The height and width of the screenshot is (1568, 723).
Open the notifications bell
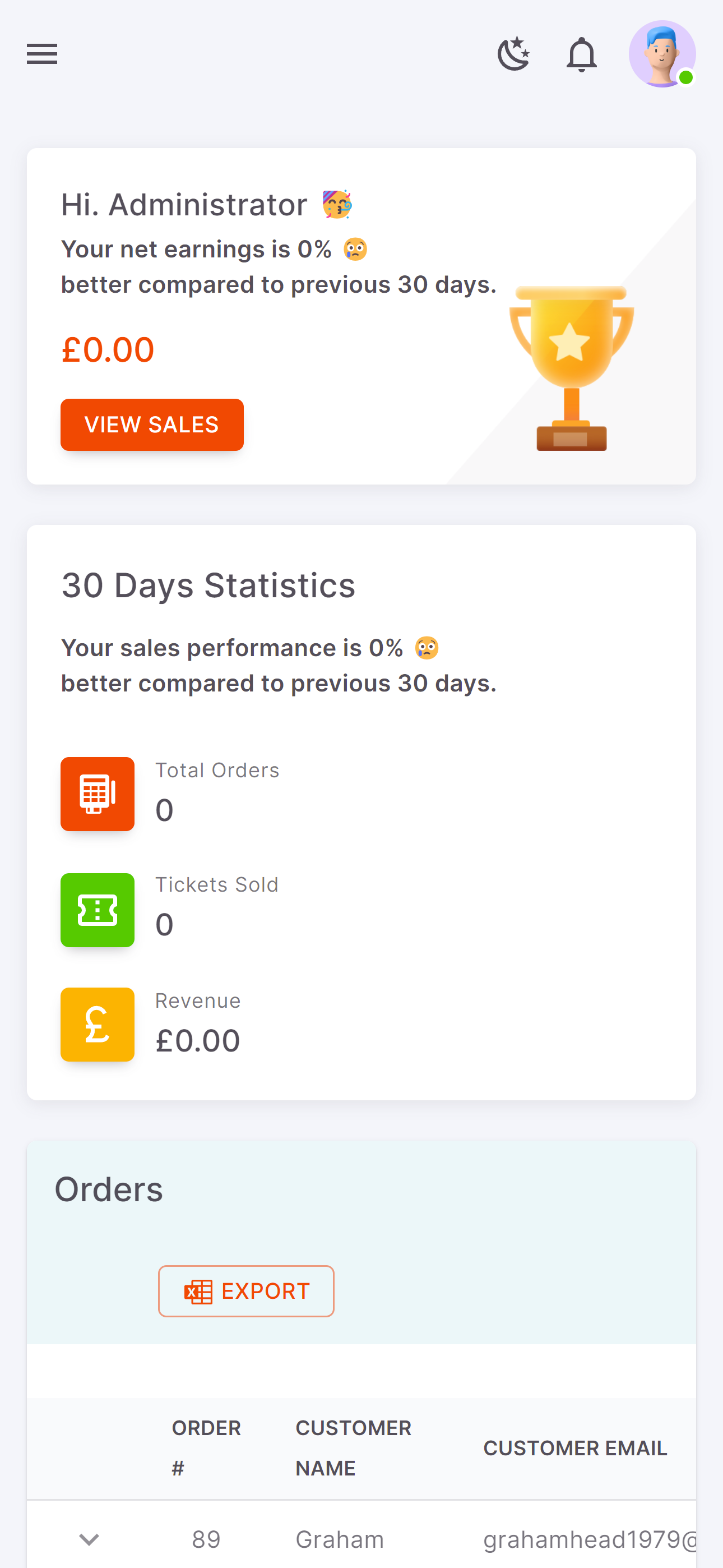(581, 54)
